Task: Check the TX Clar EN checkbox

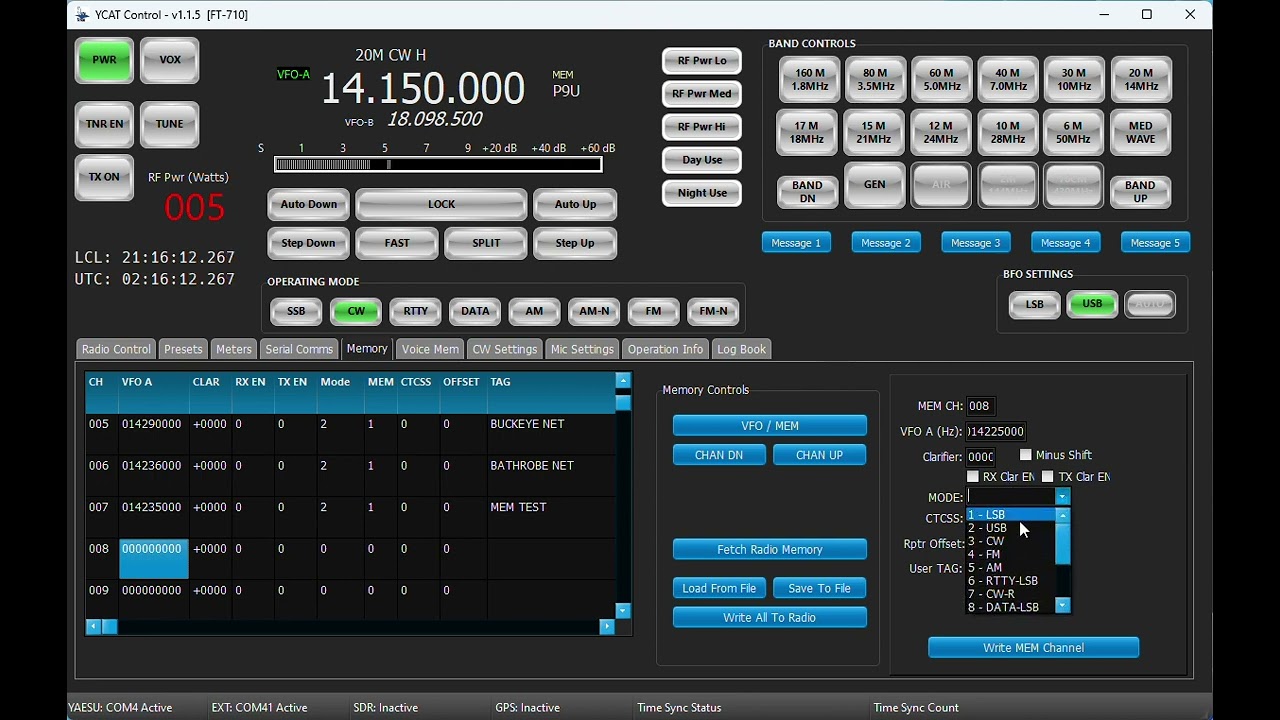Action: pos(1047,477)
